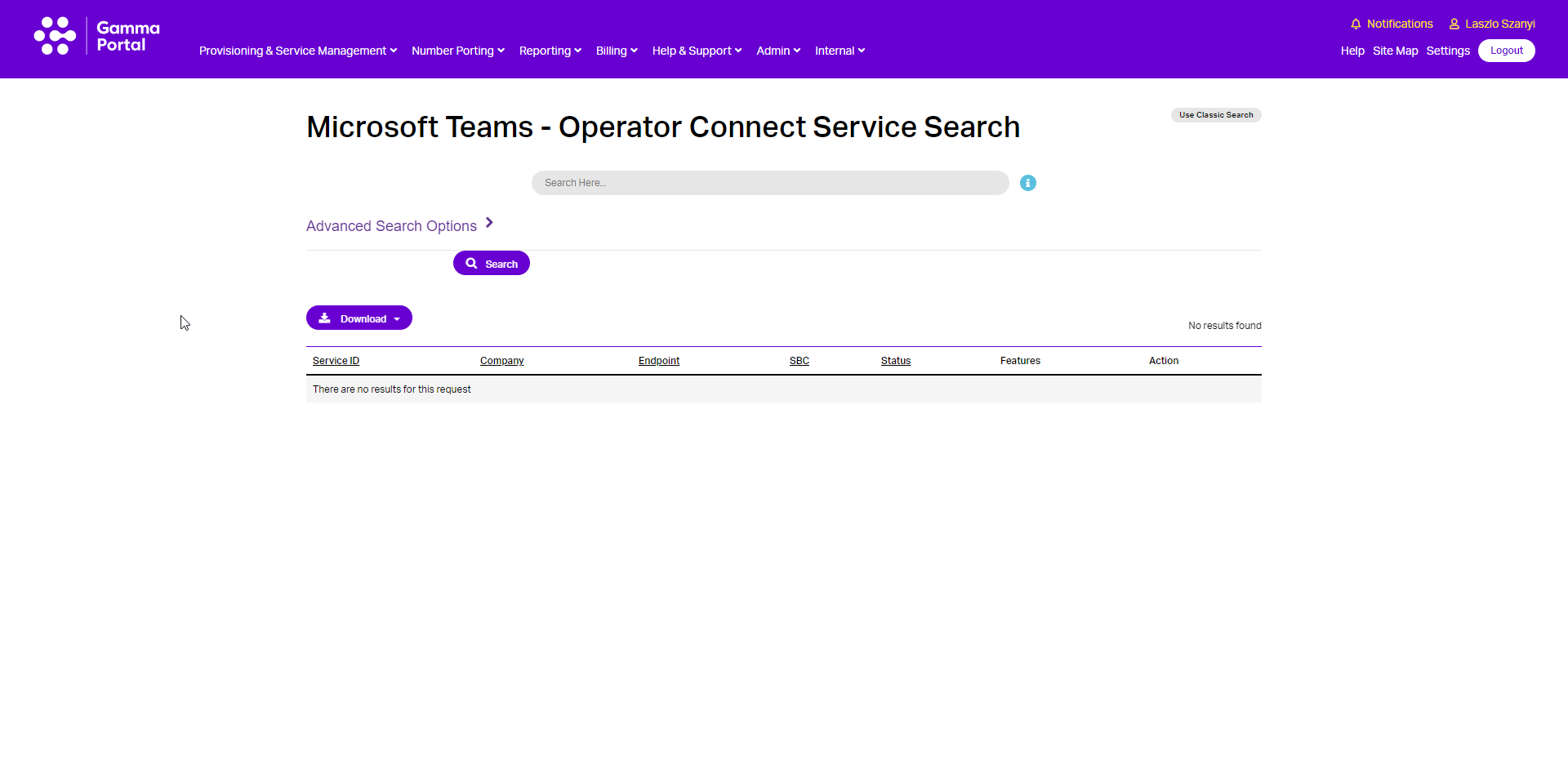Sort by SBC column
This screenshot has height=765, width=1568.
(800, 361)
